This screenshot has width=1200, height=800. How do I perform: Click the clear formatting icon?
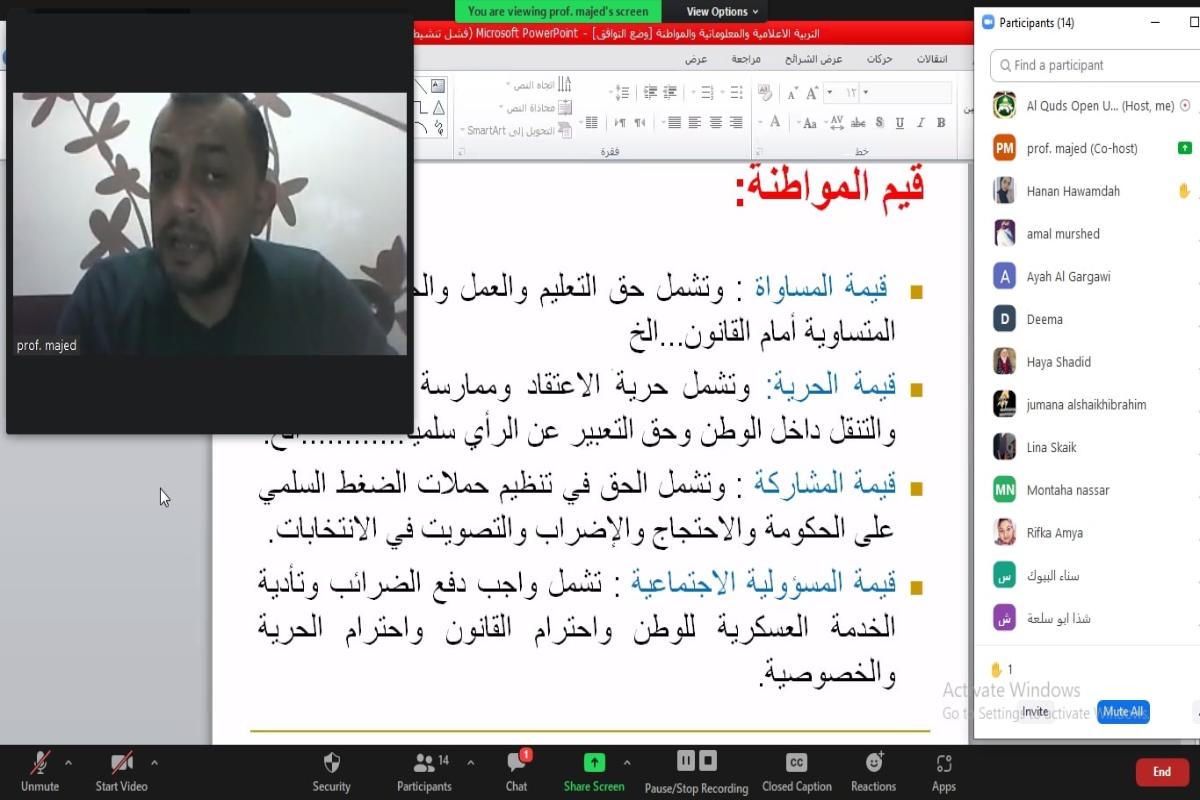764,92
